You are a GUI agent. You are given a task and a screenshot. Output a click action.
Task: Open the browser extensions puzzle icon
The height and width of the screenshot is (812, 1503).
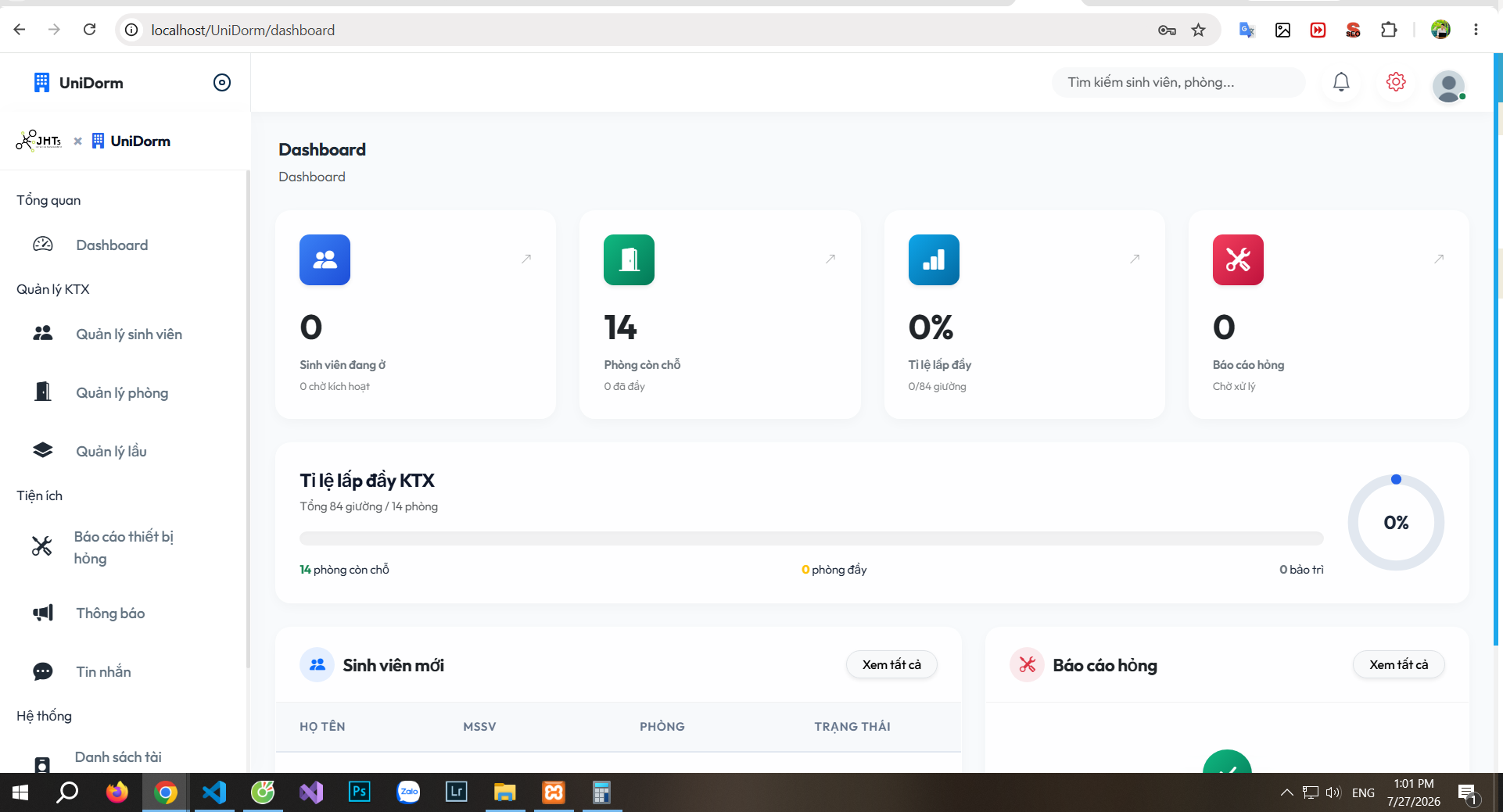(x=1389, y=30)
